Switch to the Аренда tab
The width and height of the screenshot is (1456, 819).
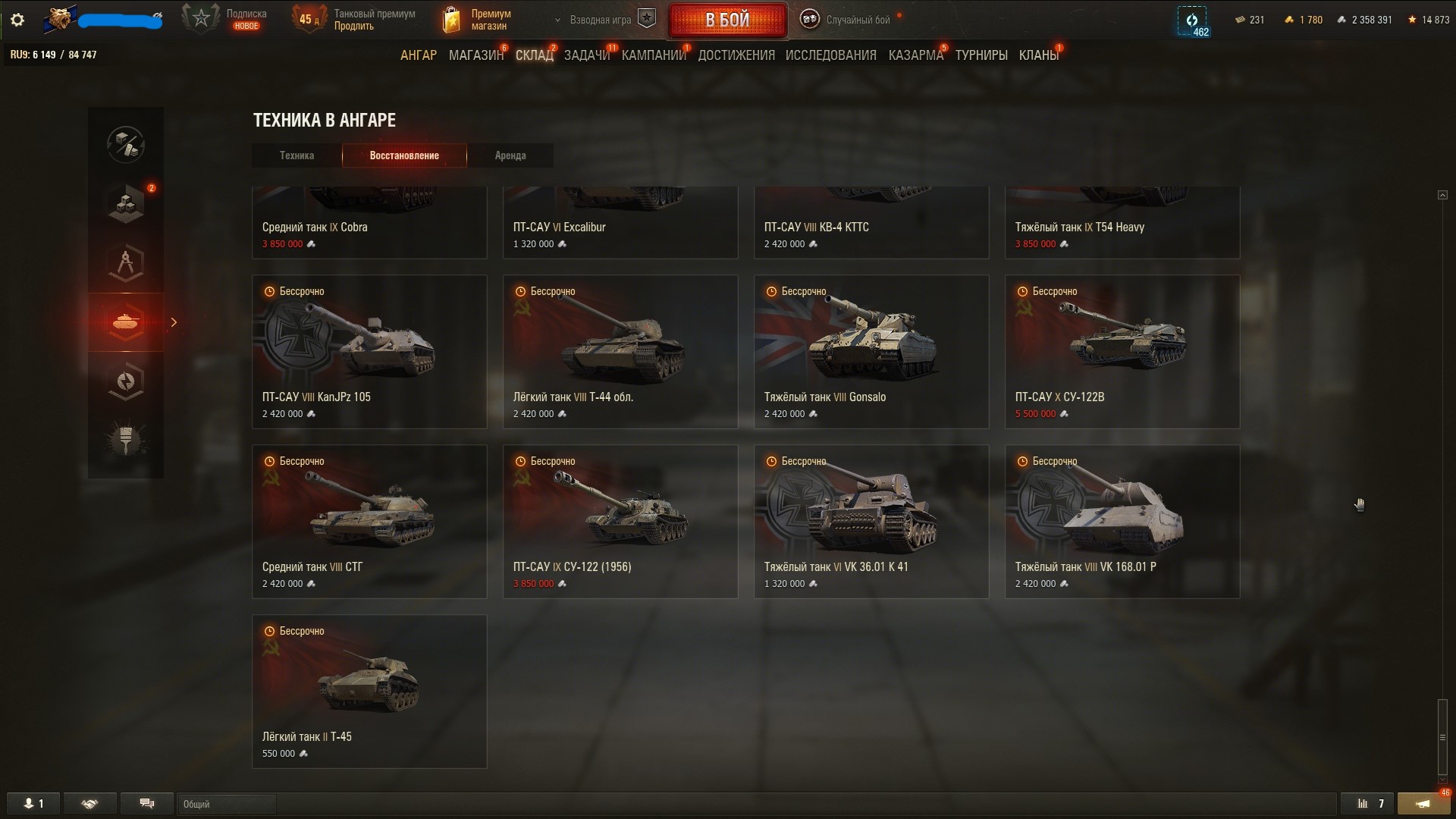[510, 155]
